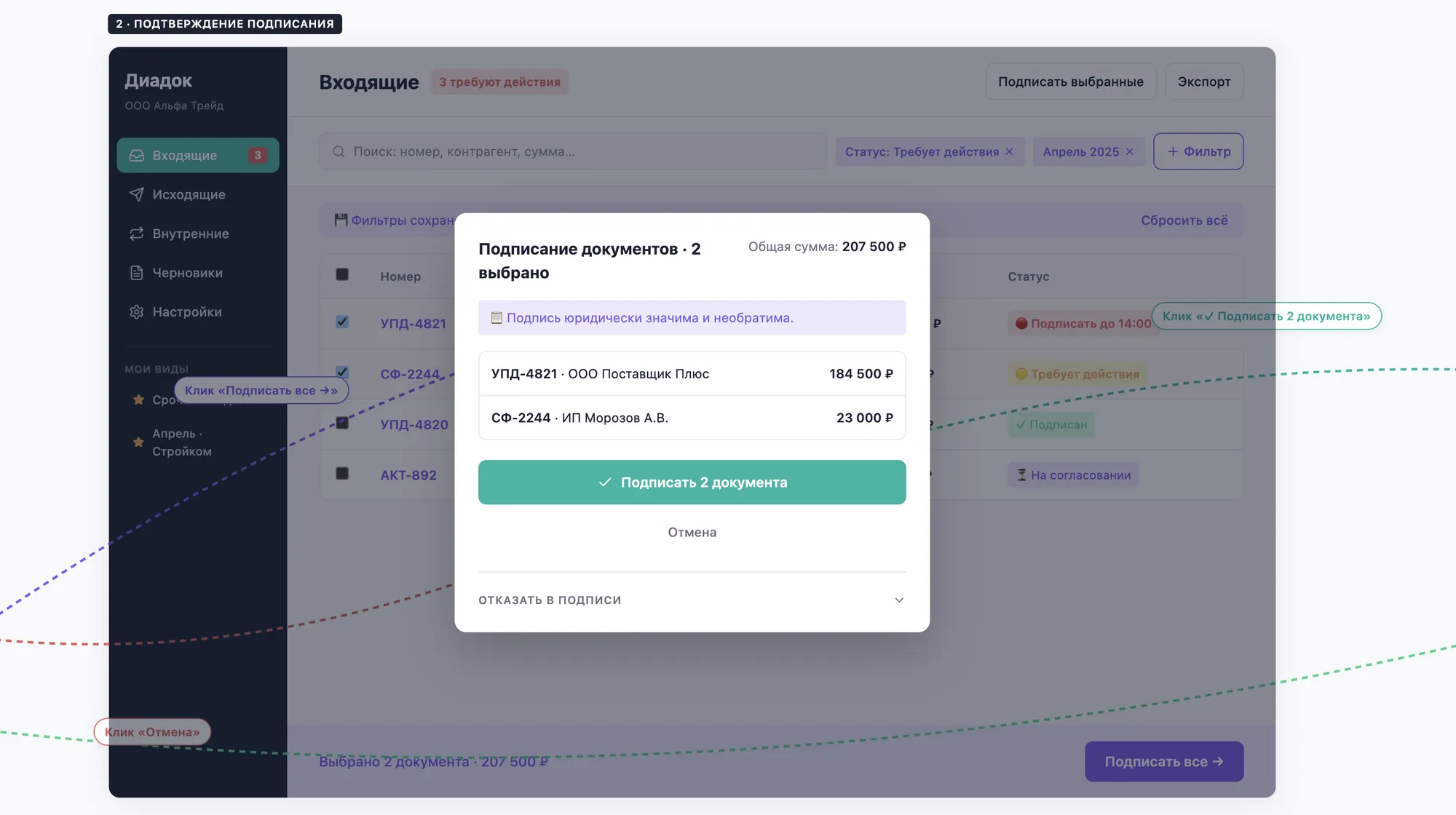Image resolution: width=1456 pixels, height=815 pixels.
Task: Click the inbox icon next to Входящие
Action: coord(136,155)
